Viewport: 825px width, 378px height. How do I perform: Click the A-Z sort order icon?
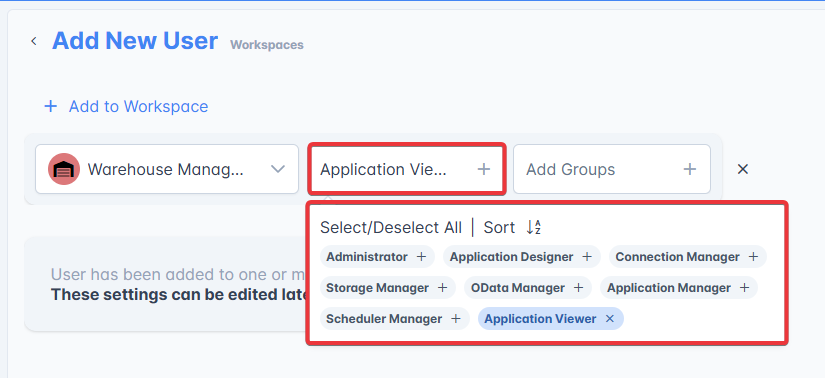pyautogui.click(x=534, y=227)
